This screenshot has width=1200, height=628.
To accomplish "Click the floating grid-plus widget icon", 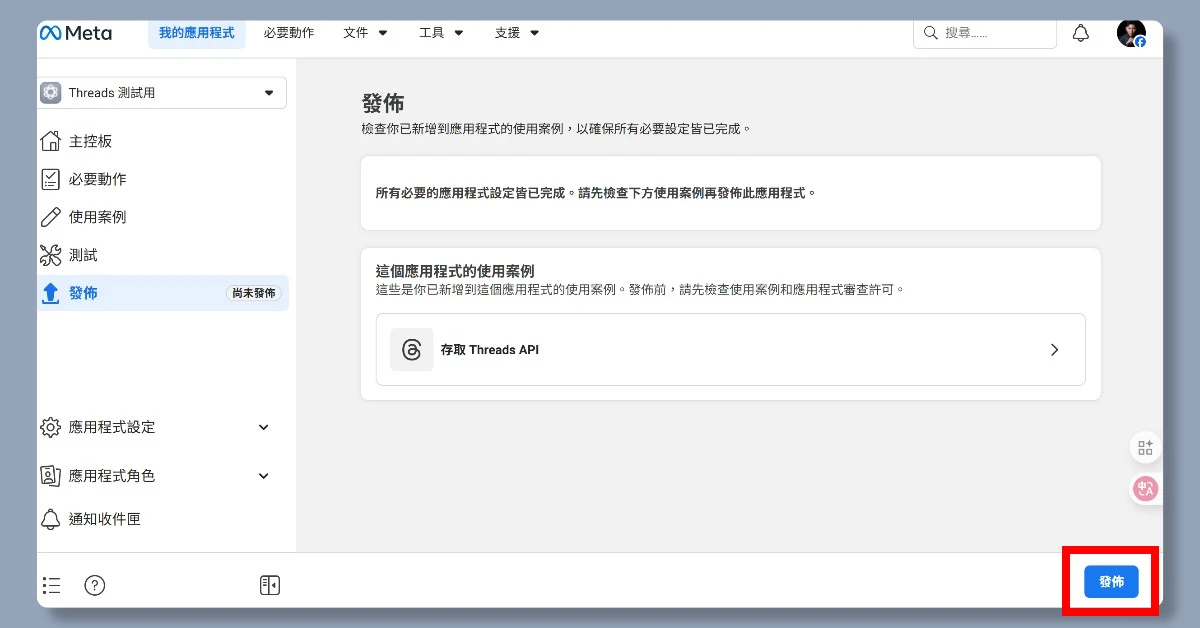I will click(1146, 448).
